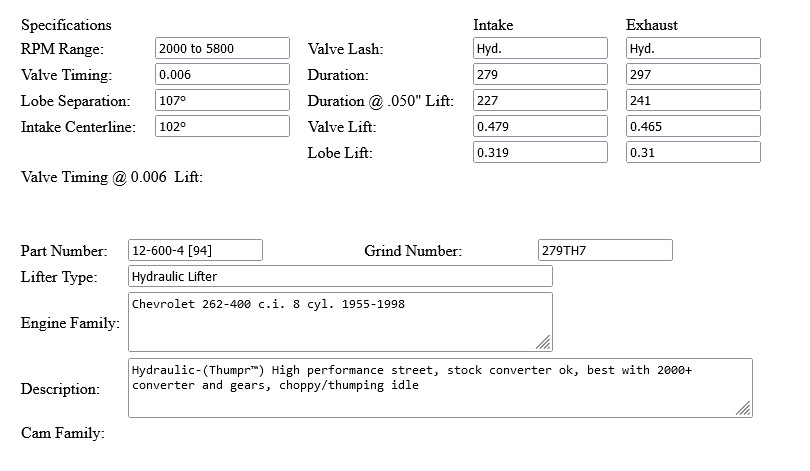
Task: Click the Exhaust Valve Lash field
Action: 693,48
